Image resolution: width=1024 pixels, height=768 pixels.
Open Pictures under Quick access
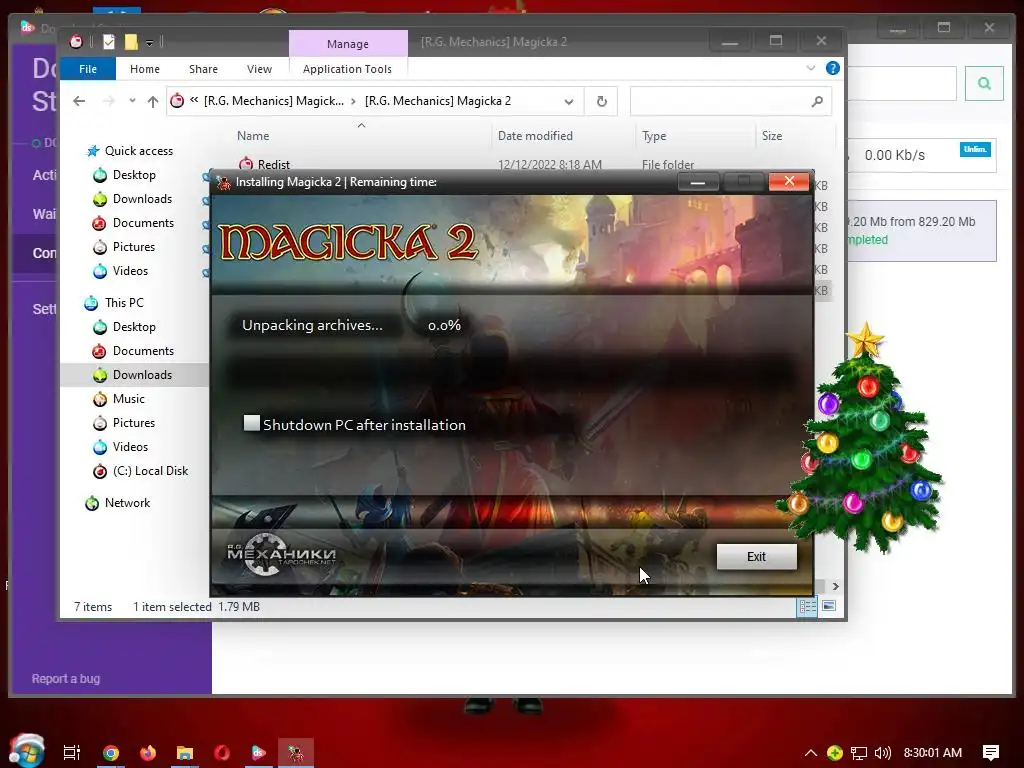[133, 247]
